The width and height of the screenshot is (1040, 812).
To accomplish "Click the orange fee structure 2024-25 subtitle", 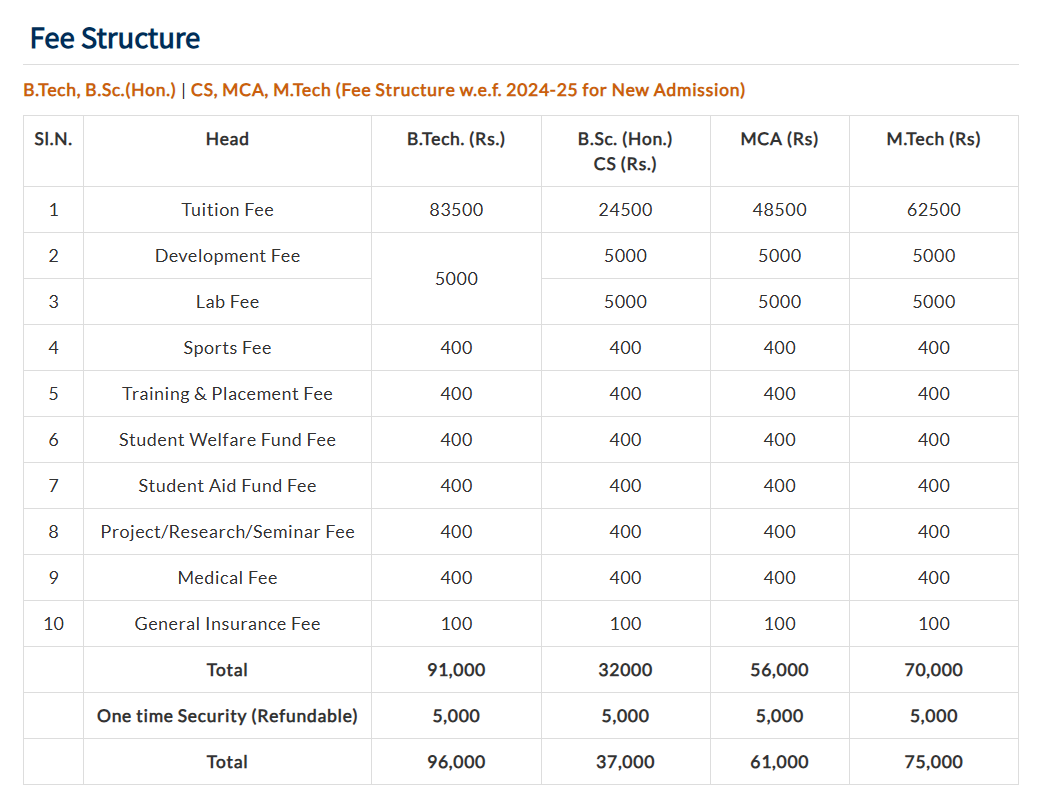I will pyautogui.click(x=384, y=90).
